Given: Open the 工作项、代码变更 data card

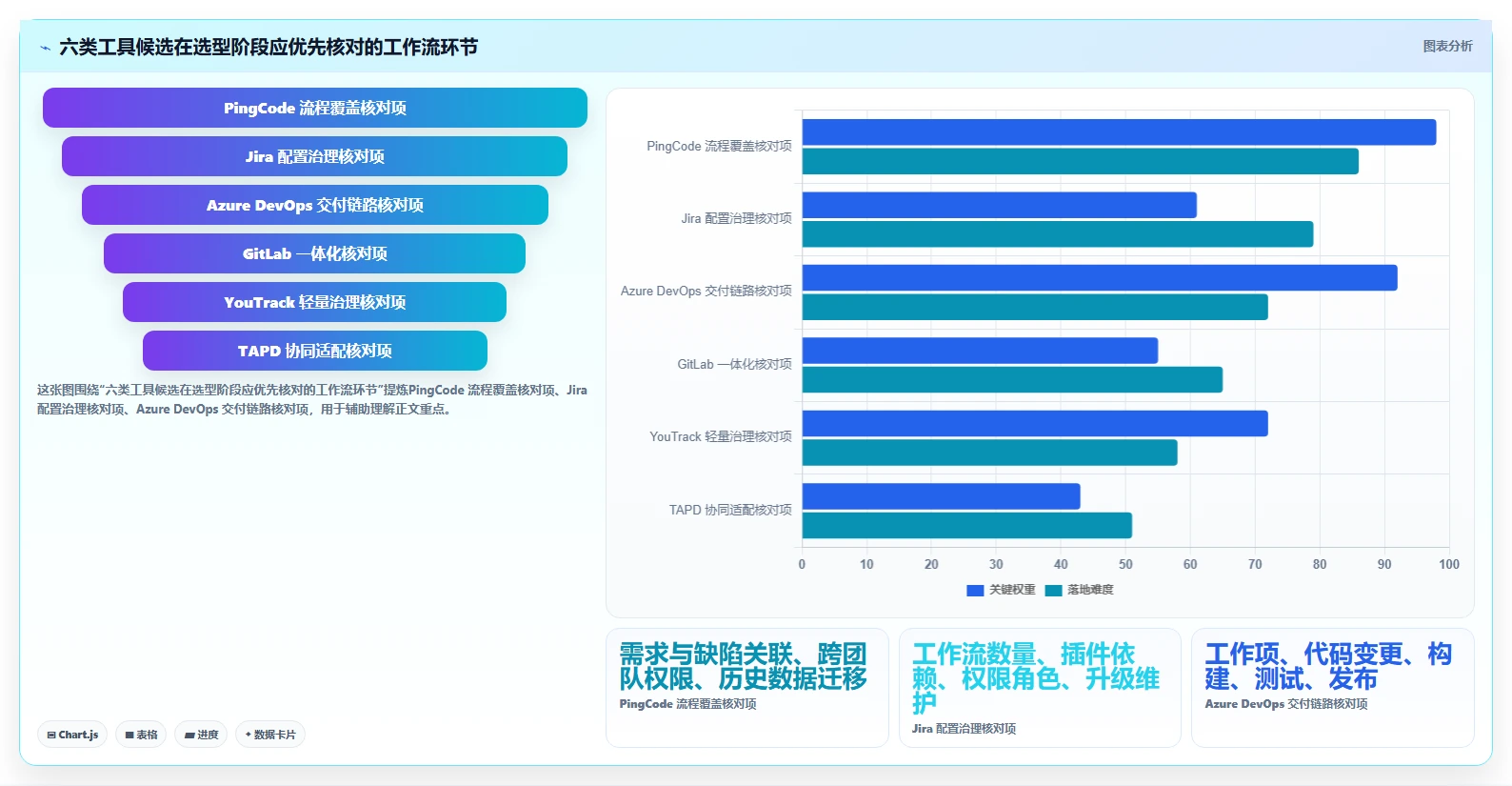Looking at the screenshot, I should point(1332,688).
